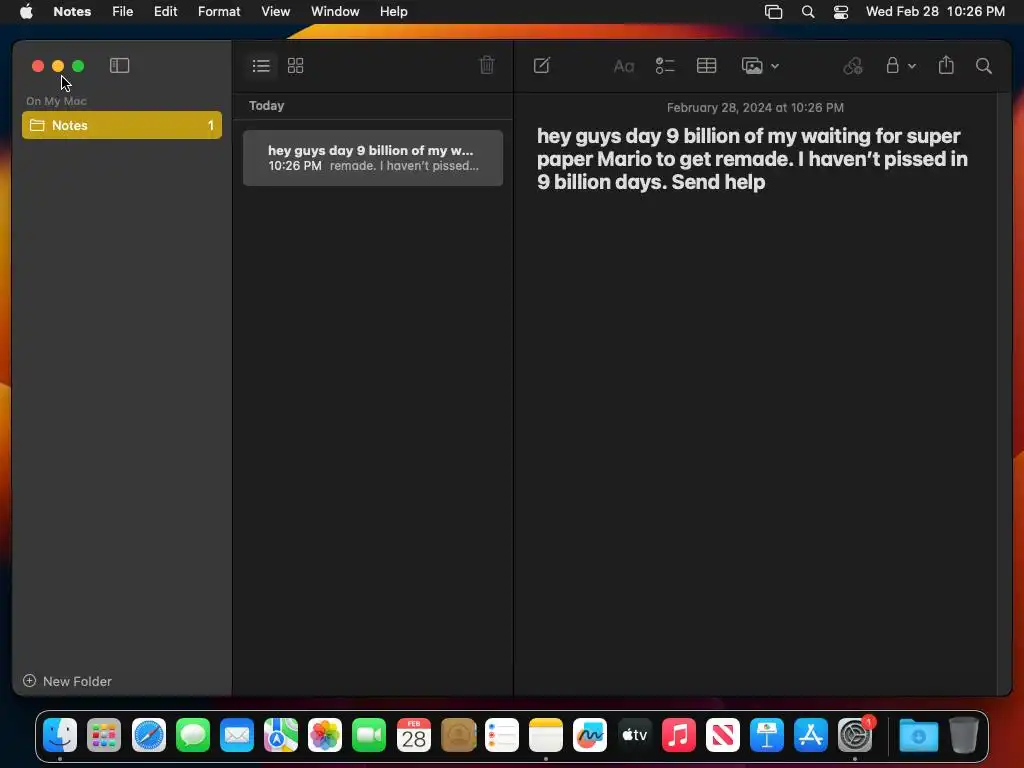Open Mail from the Dock
The width and height of the screenshot is (1024, 768).
pyautogui.click(x=236, y=735)
